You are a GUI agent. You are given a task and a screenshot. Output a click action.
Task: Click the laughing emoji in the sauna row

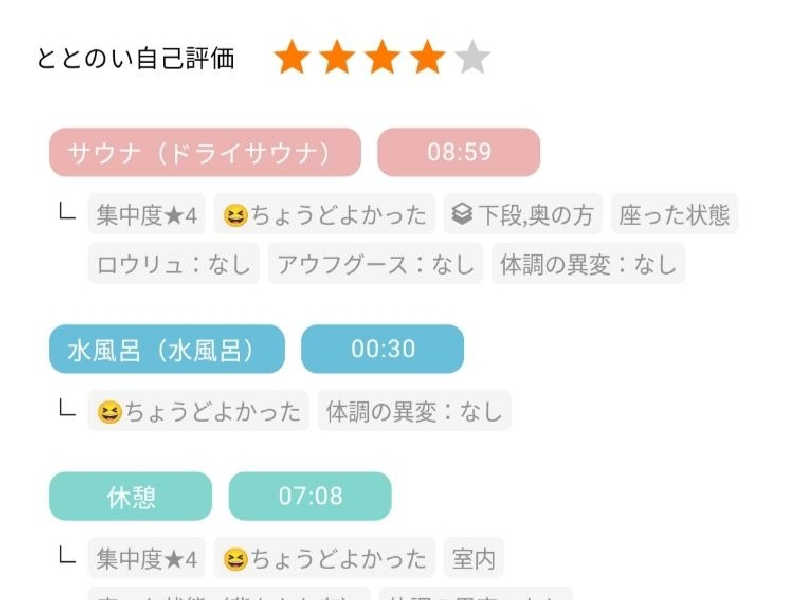point(236,215)
